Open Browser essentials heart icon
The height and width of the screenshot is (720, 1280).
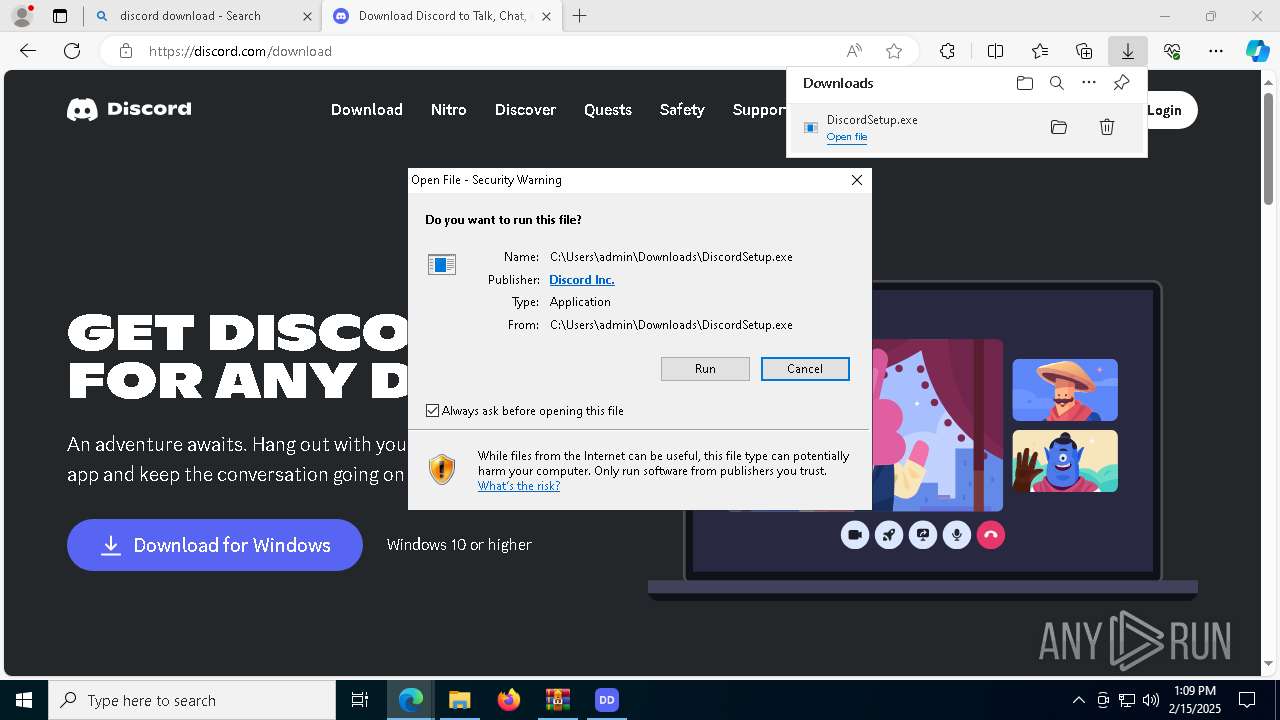pos(1172,51)
